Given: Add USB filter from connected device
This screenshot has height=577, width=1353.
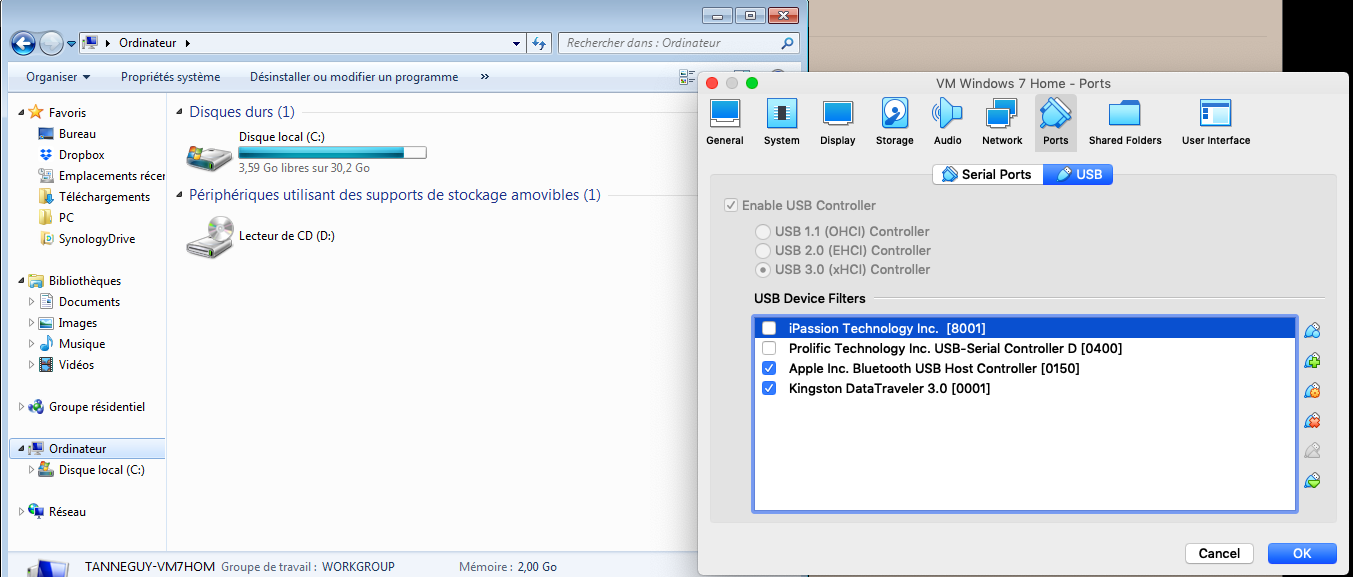Looking at the screenshot, I should [x=1313, y=361].
